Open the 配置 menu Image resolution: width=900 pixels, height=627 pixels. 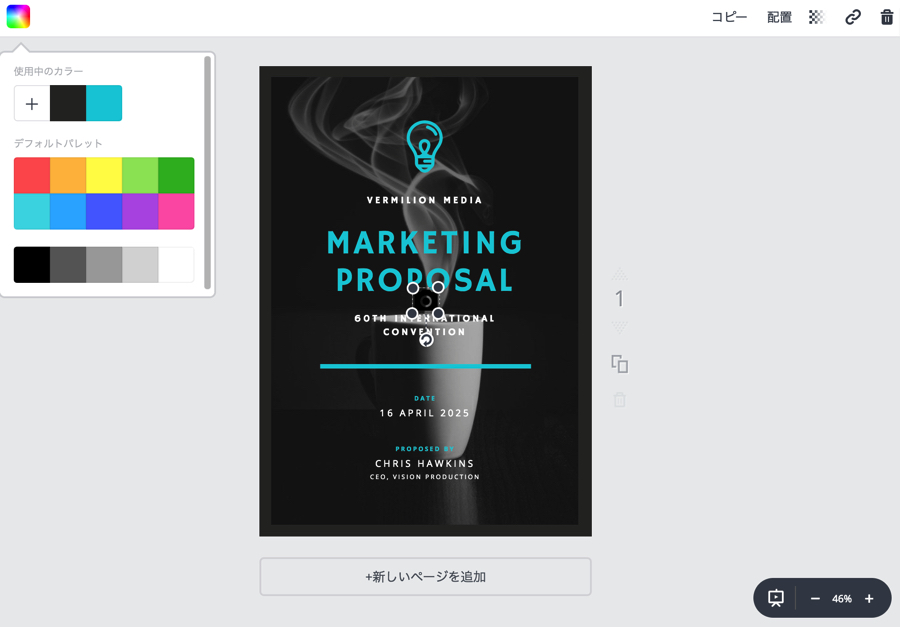(779, 17)
